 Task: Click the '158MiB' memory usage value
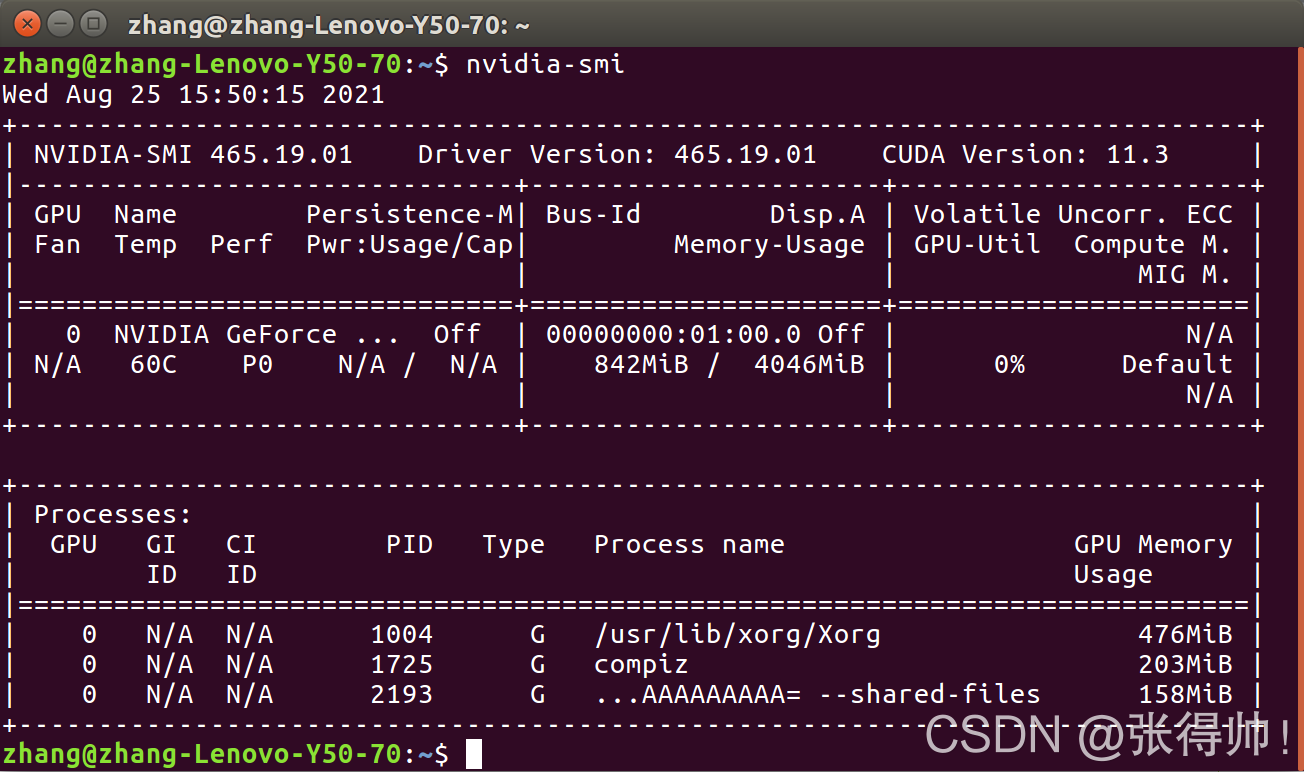pyautogui.click(x=1185, y=695)
